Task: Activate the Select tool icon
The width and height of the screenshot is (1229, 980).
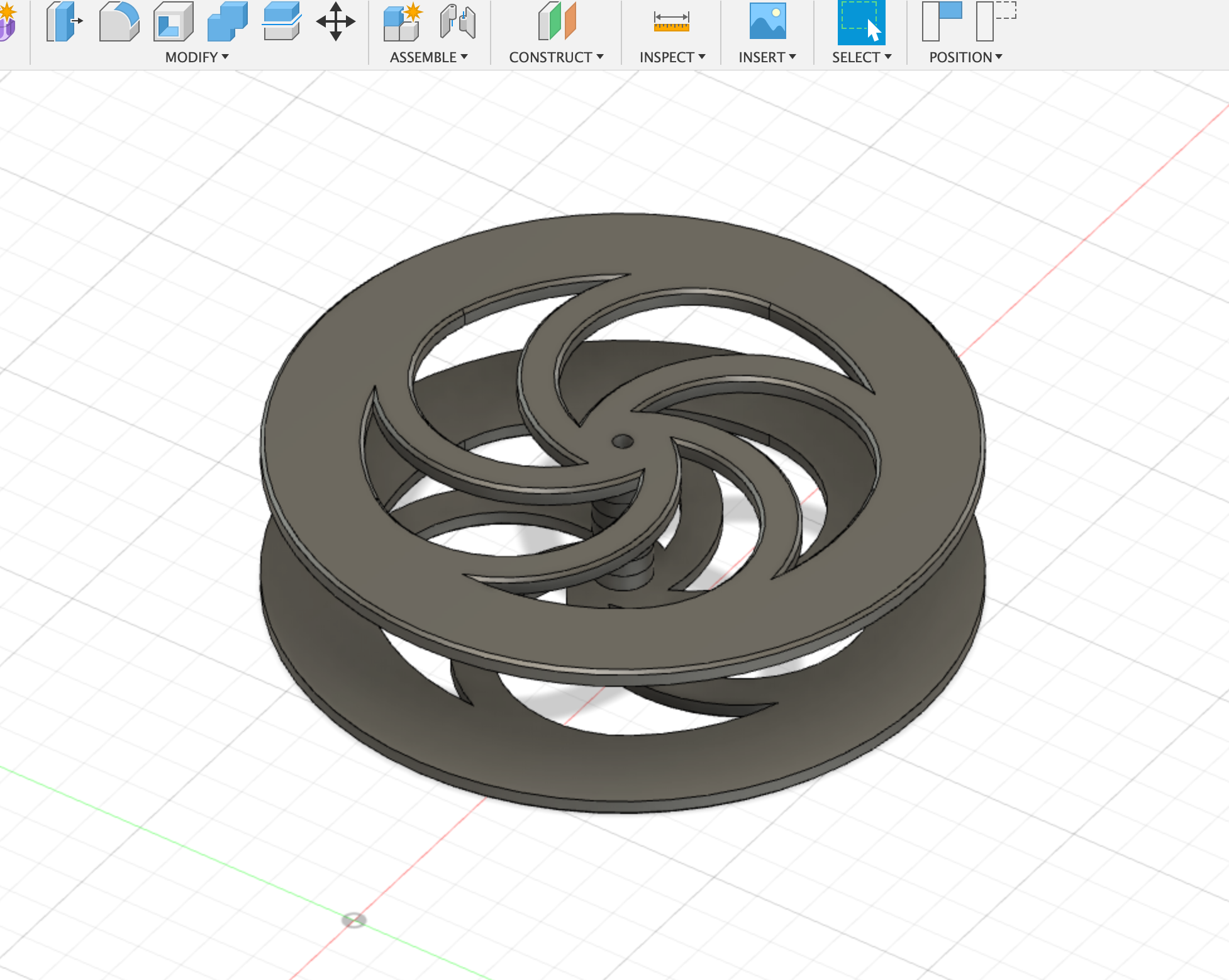Action: [862, 22]
